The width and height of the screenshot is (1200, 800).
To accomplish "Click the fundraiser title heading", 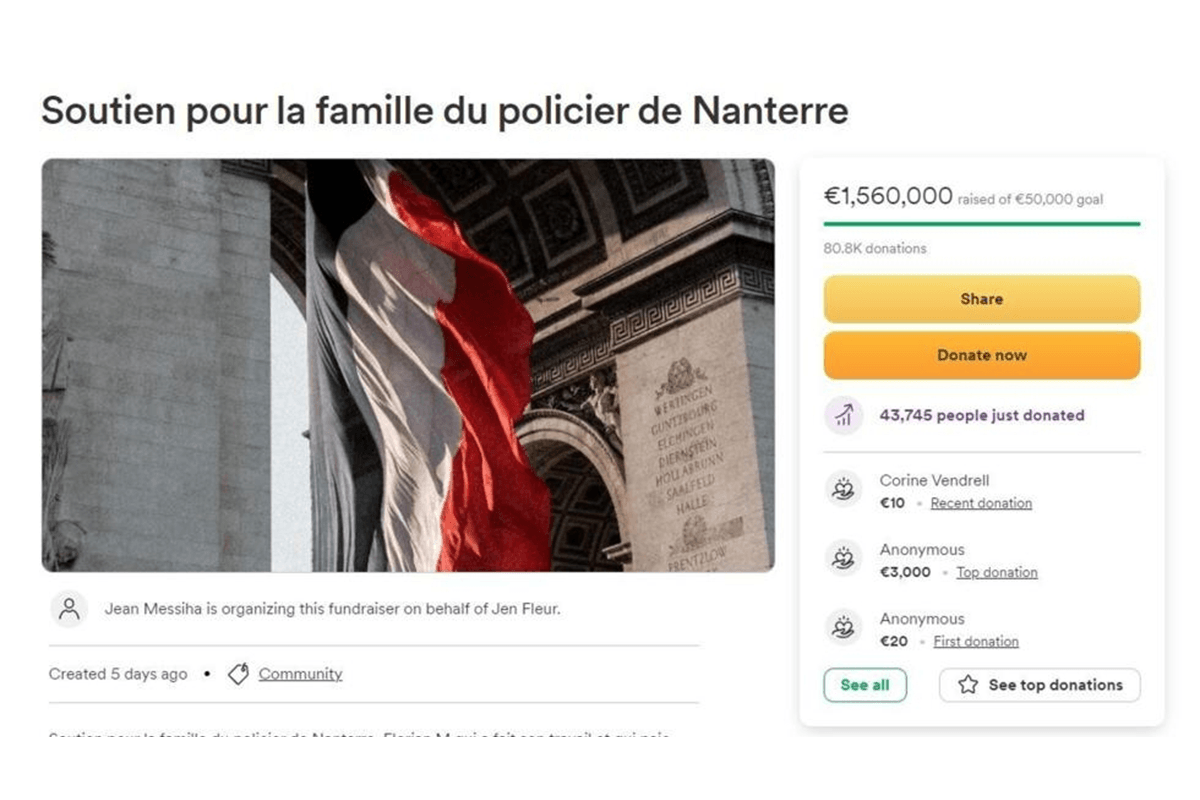I will [x=445, y=110].
